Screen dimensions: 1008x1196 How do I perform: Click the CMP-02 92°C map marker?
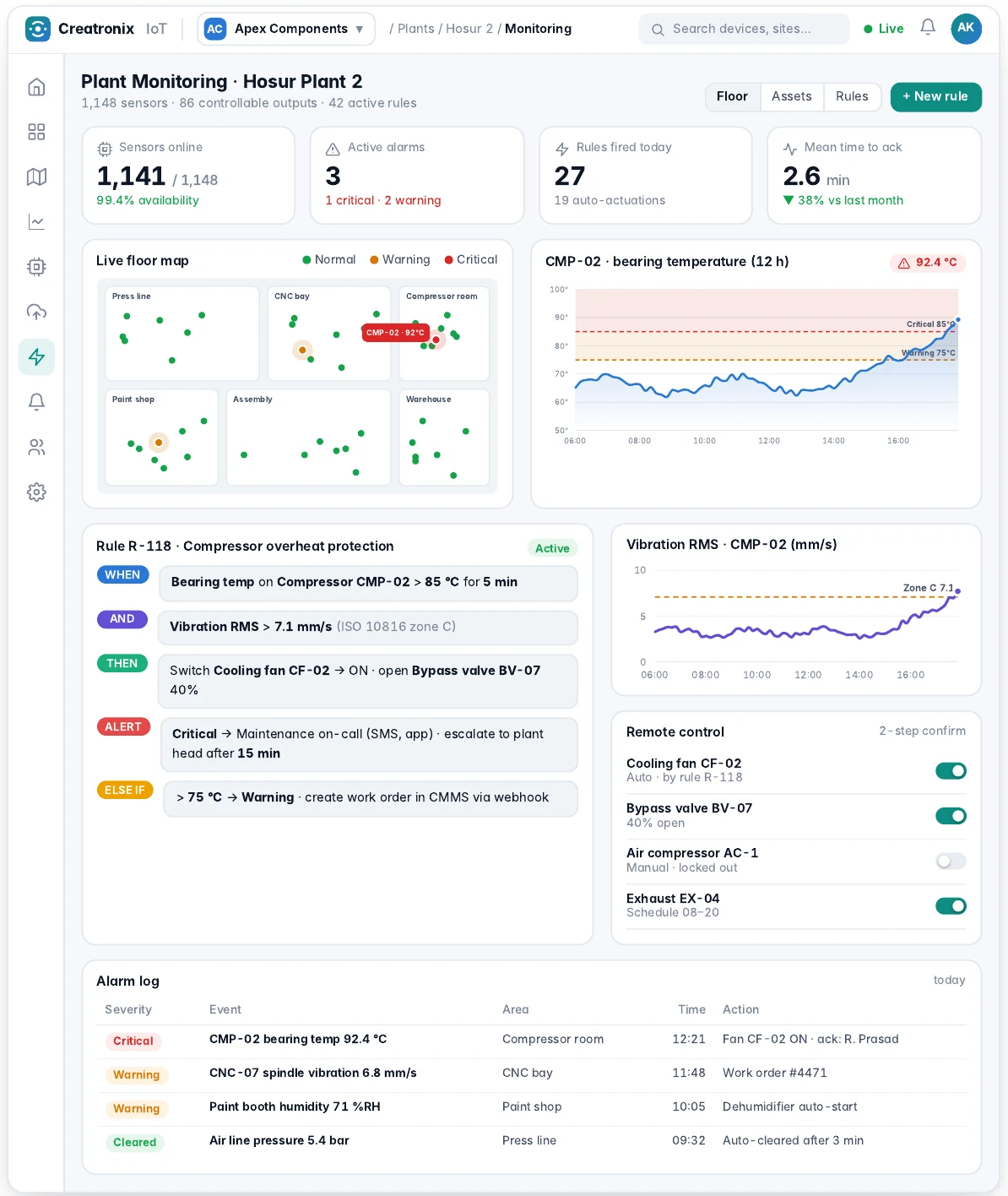pos(396,333)
